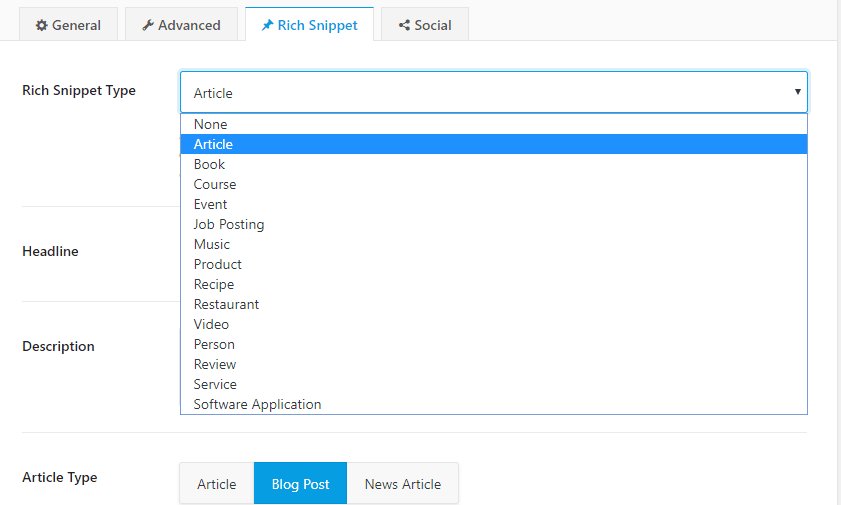Switch to the Advanced tab
This screenshot has height=505, width=841.
click(x=181, y=24)
